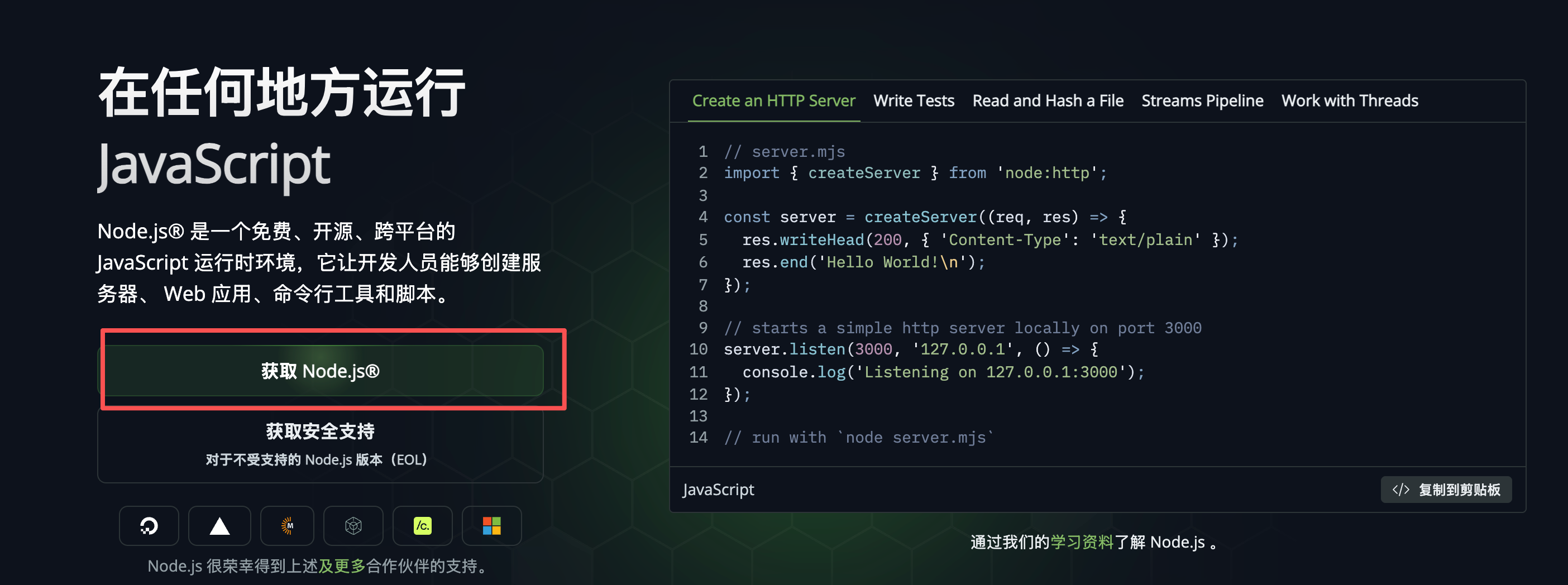The width and height of the screenshot is (1568, 585).
Task: Open the Read and Hash a File tab
Action: coord(1048,100)
